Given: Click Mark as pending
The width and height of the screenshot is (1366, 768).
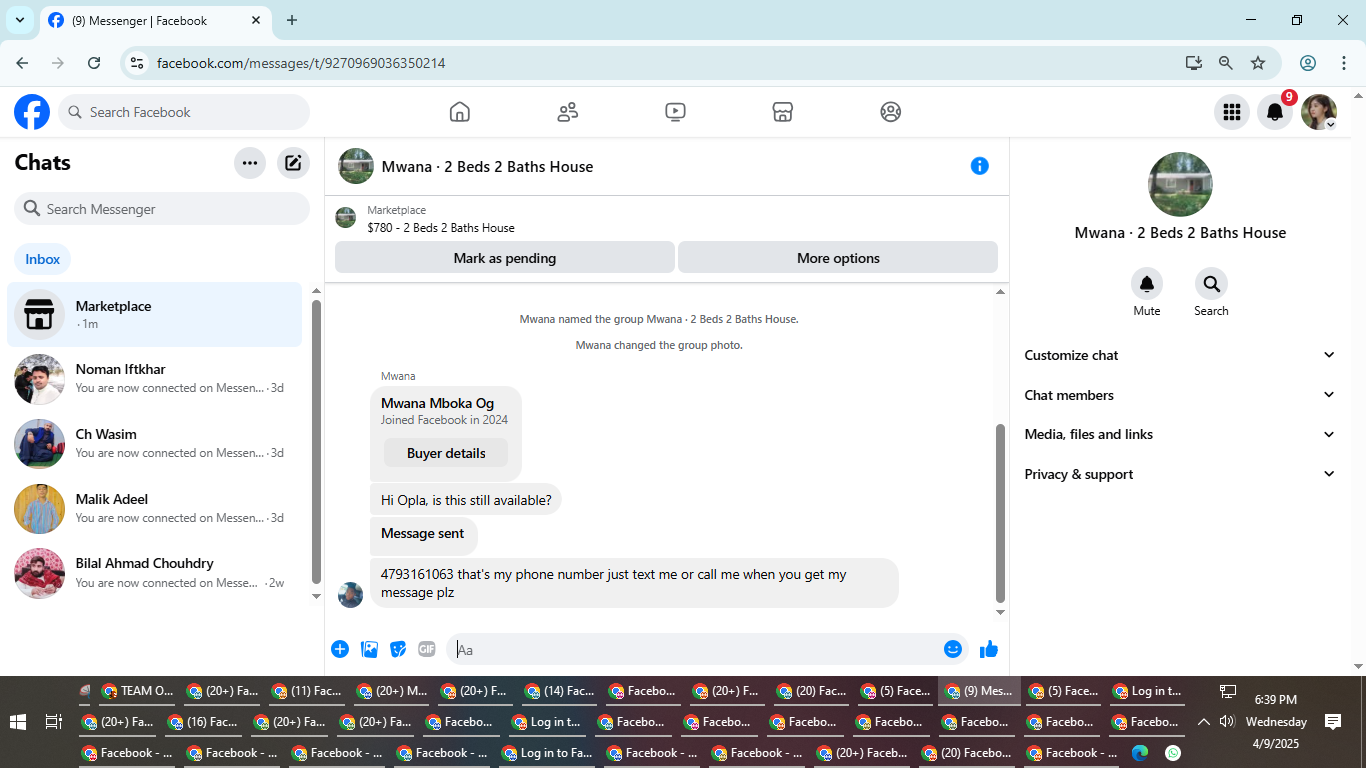Looking at the screenshot, I should 505,258.
